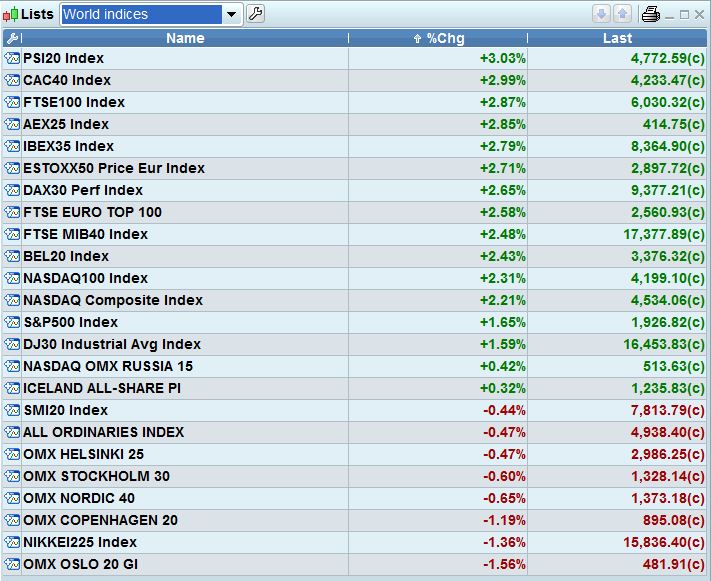Select ESTOXX50 Price Eur Index name
The image size is (711, 581).
pos(114,168)
